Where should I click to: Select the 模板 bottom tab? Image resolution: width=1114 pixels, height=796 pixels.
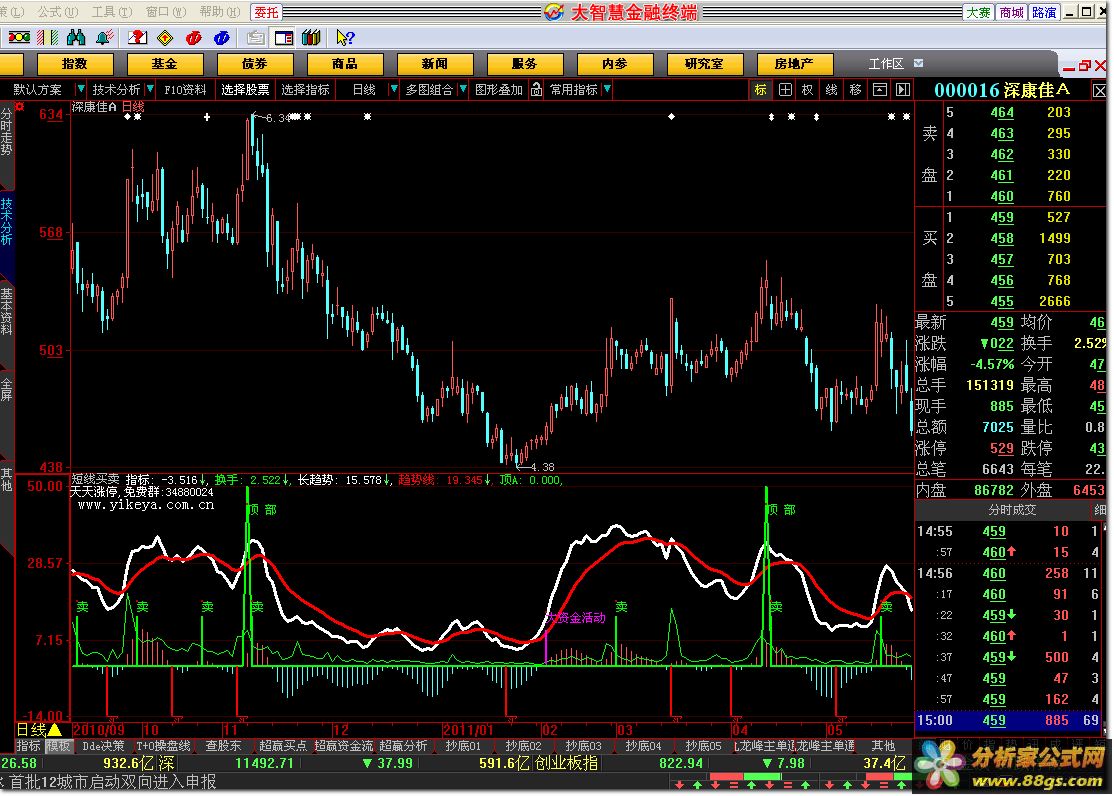click(58, 746)
